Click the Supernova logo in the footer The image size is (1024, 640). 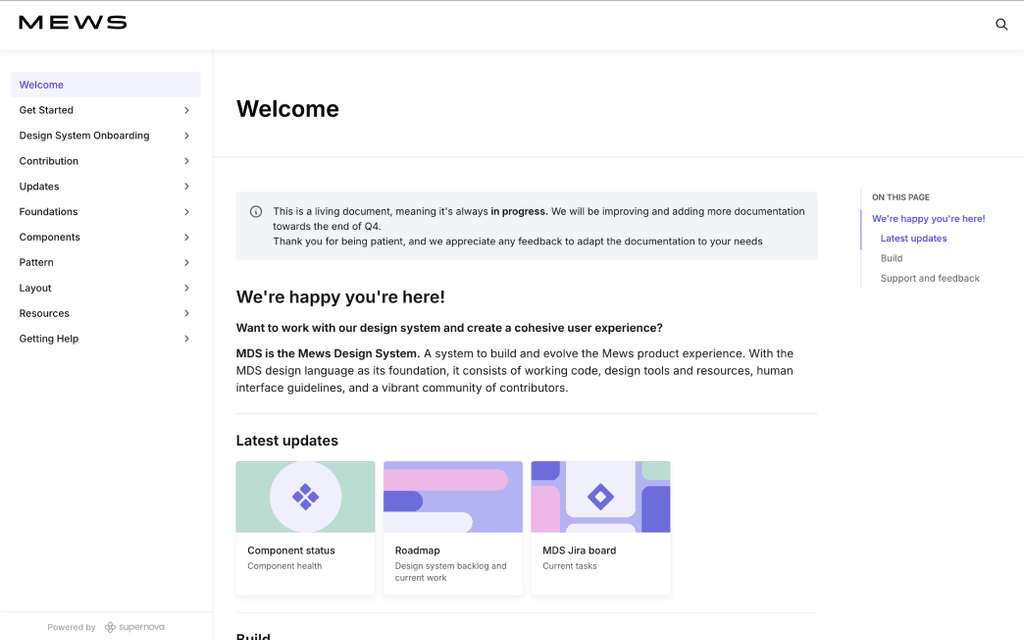click(x=134, y=626)
